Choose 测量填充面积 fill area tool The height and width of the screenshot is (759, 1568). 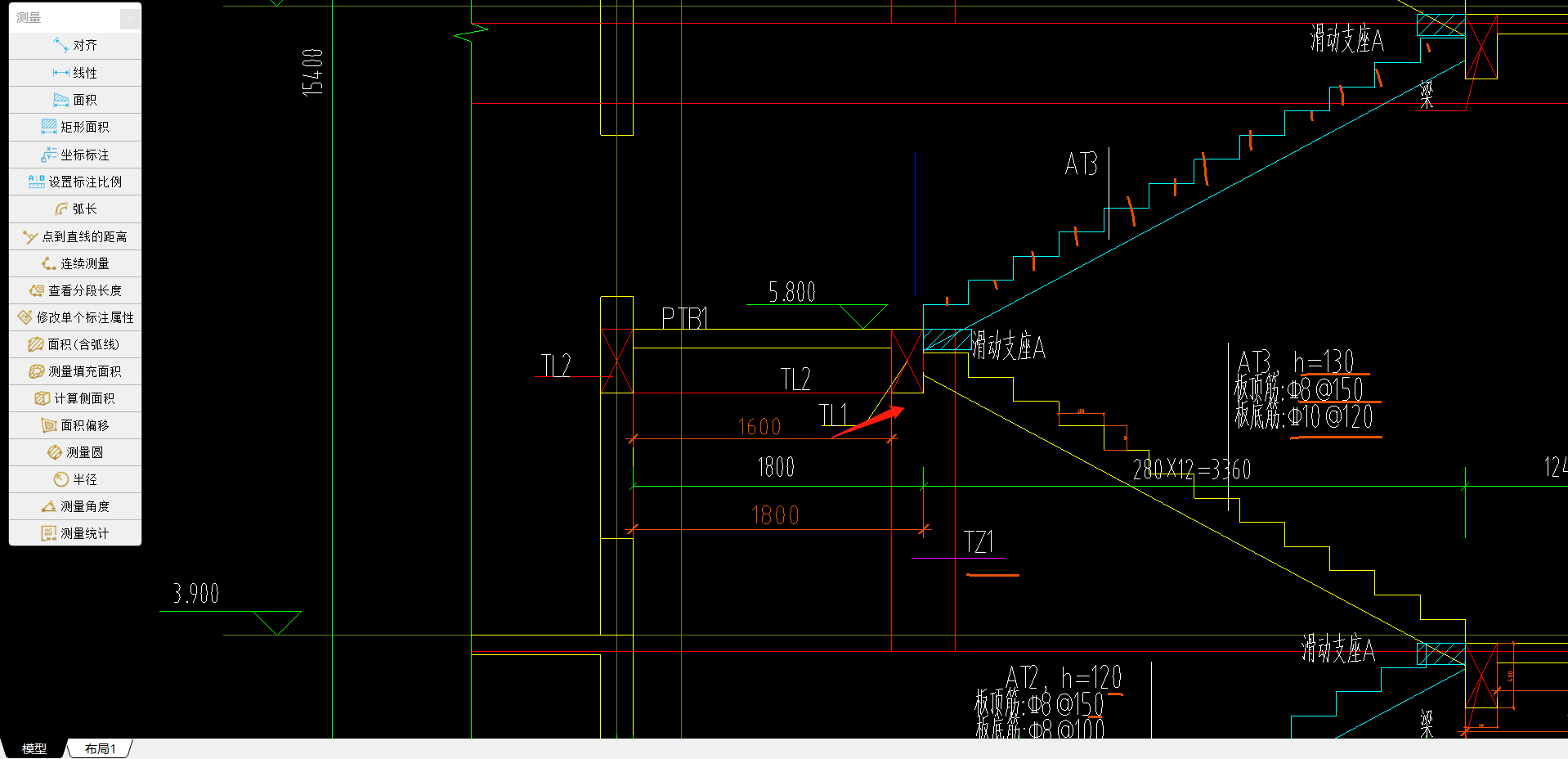75,371
